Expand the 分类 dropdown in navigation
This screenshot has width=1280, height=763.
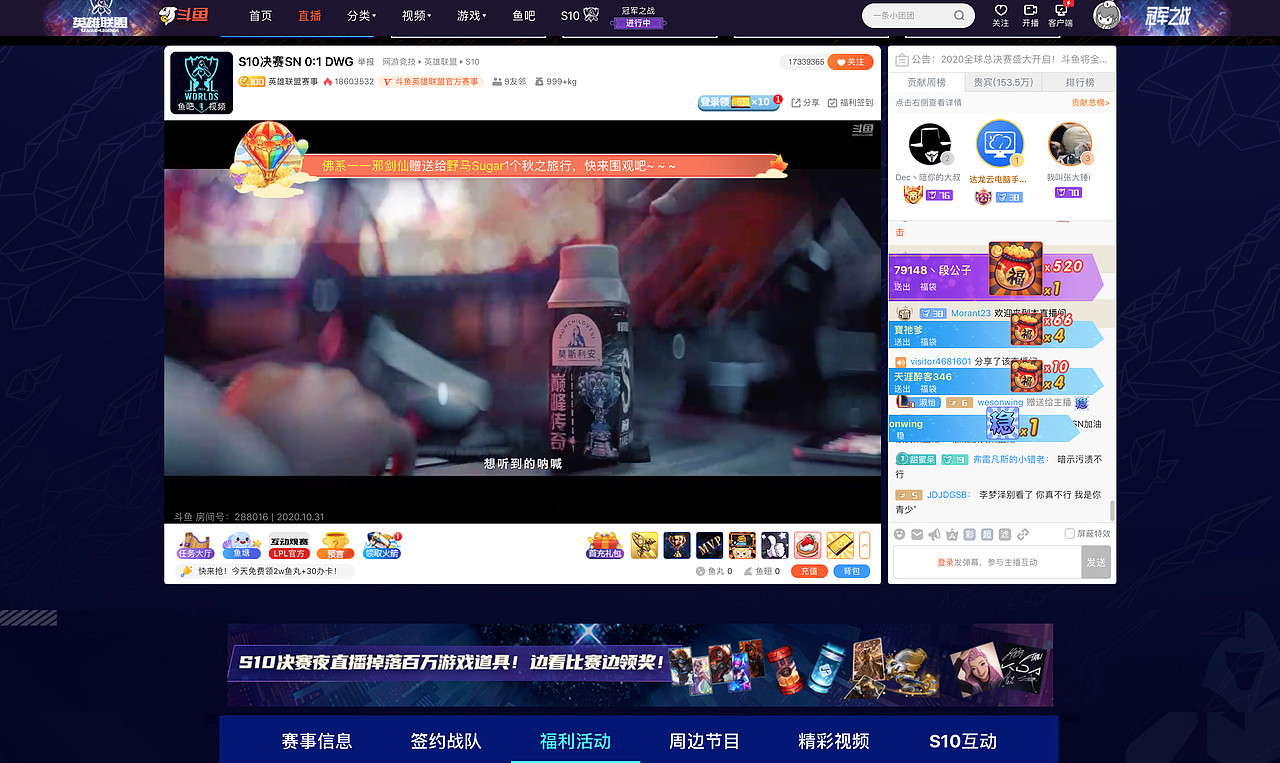361,15
